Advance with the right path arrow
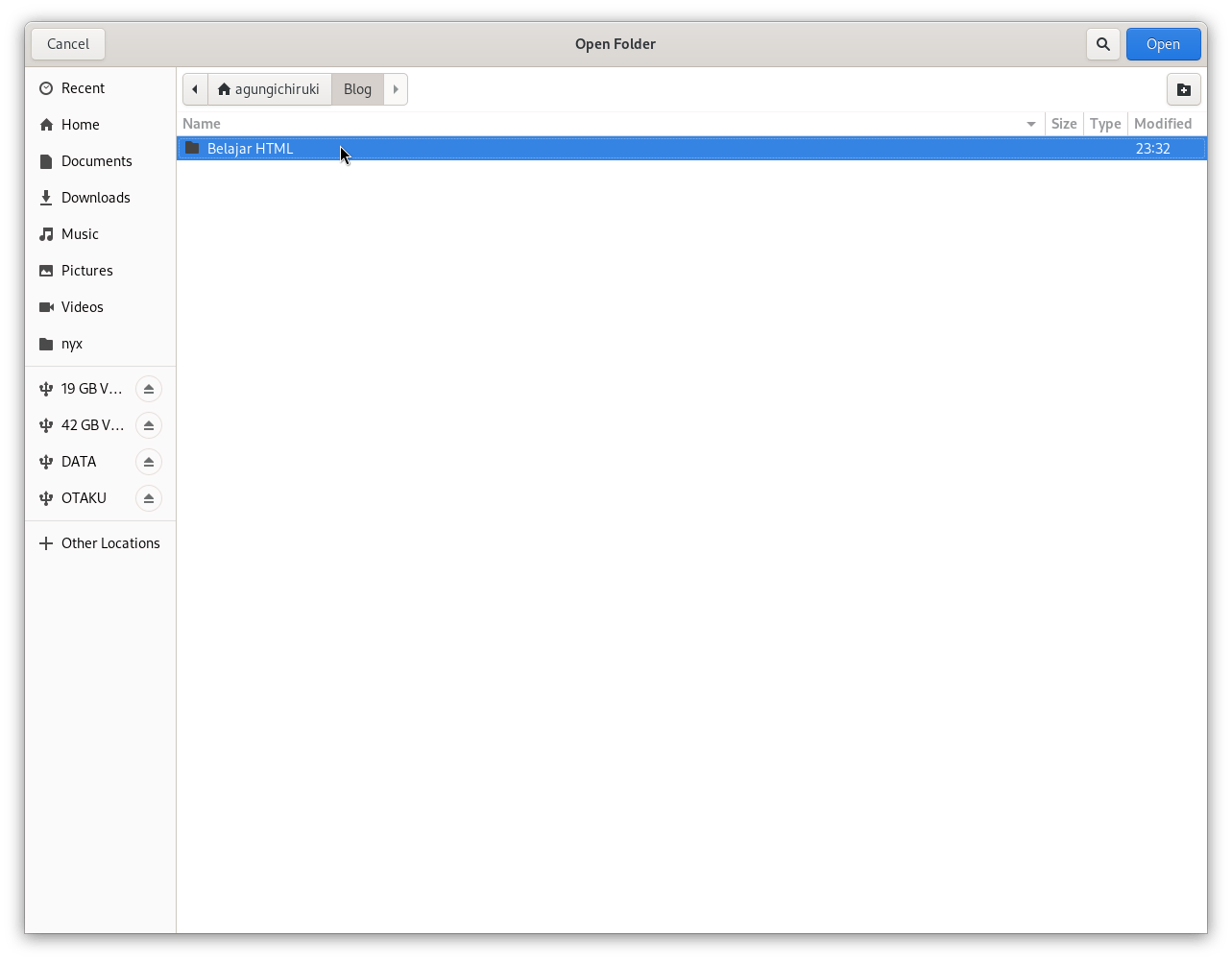 (x=396, y=89)
